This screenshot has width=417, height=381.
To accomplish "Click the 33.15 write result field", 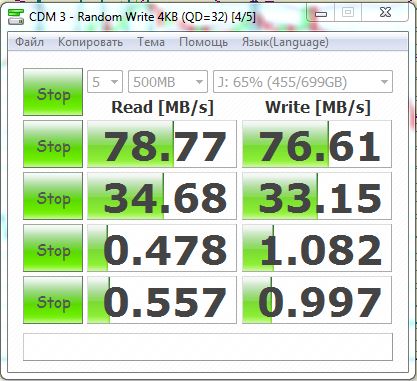I will click(317, 196).
